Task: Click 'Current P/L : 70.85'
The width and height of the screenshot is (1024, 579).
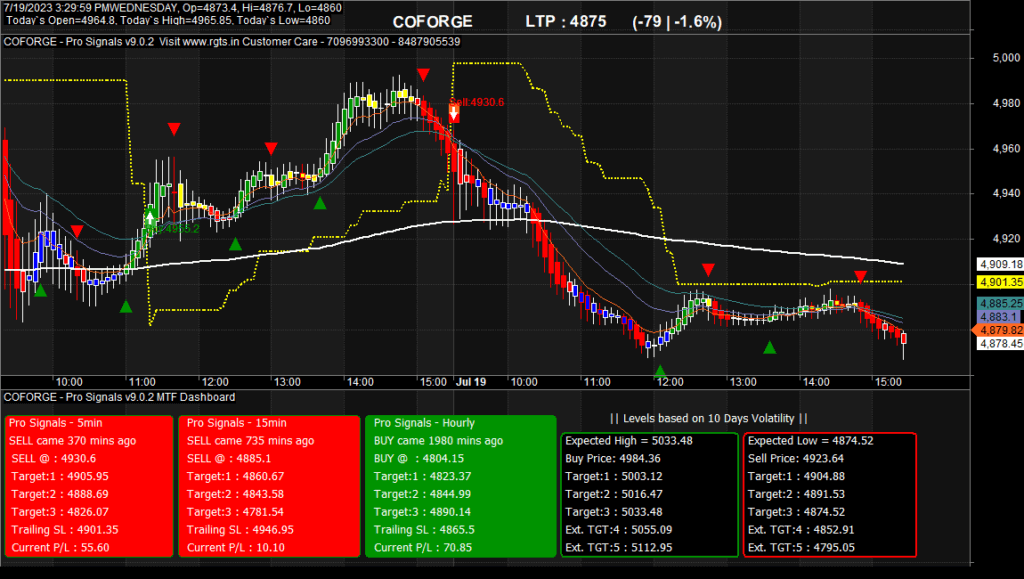Action: pos(423,548)
